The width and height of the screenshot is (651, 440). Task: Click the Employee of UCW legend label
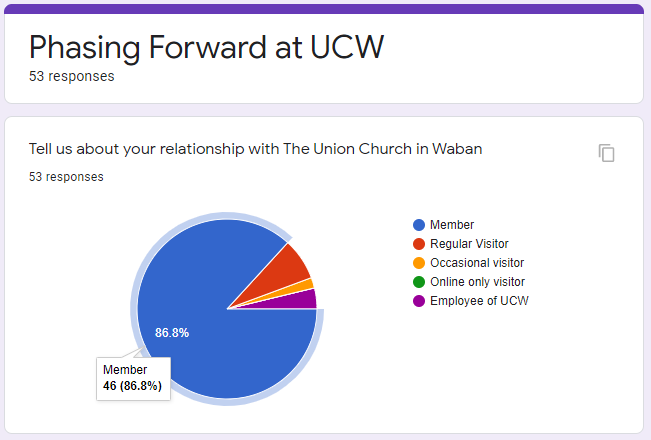[x=479, y=301]
